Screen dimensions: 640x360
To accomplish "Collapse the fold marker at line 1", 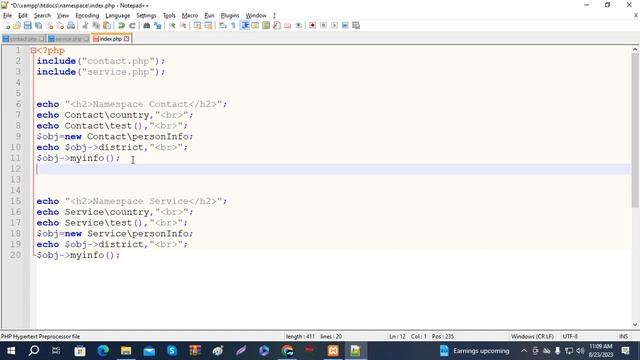I will [33, 51].
